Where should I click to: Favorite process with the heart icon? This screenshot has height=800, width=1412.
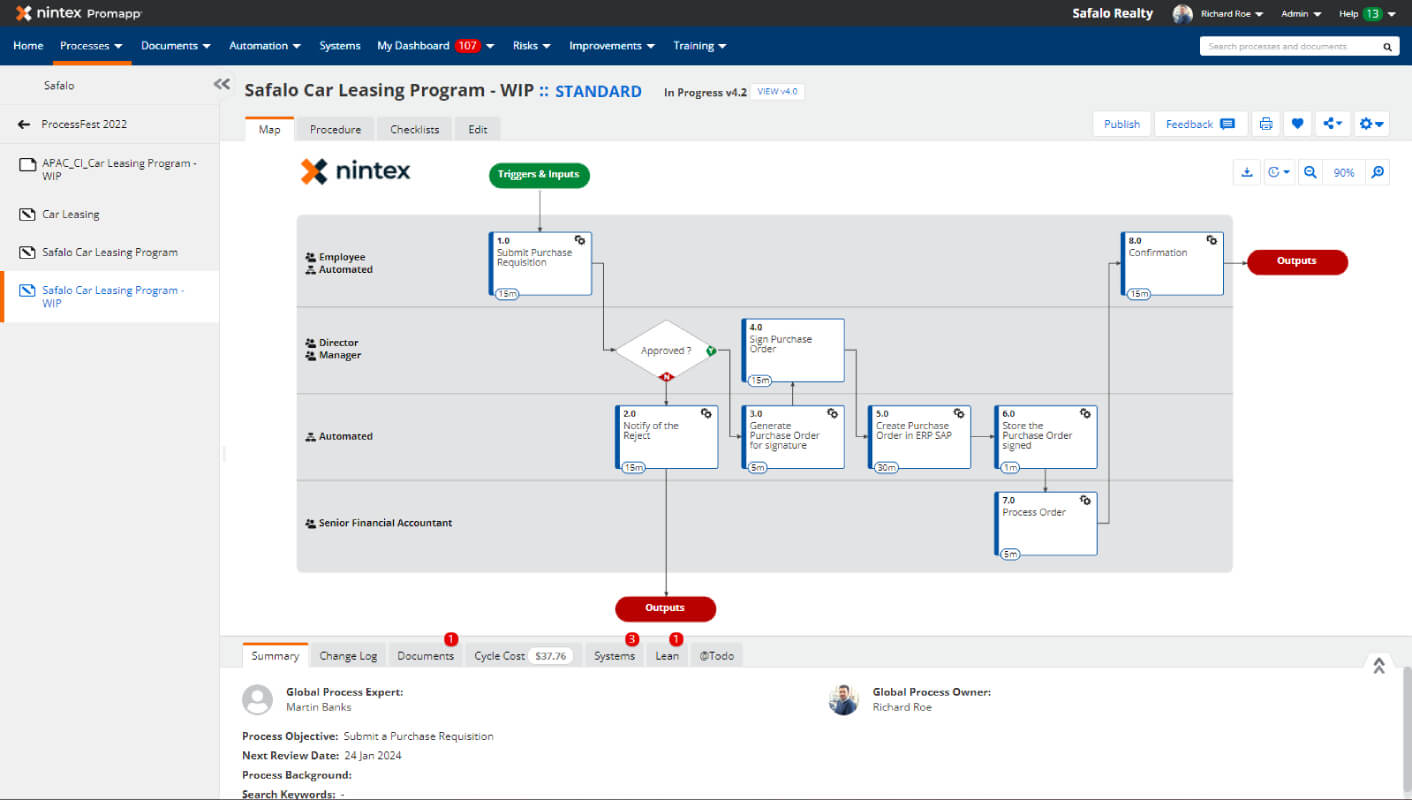(1297, 124)
